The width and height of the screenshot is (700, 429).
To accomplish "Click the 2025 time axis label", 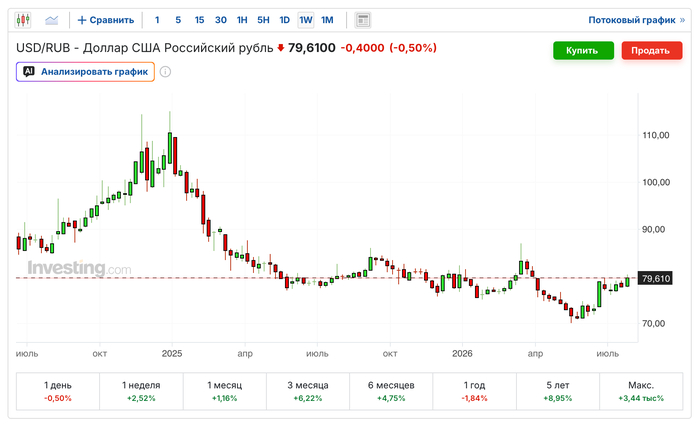I will pyautogui.click(x=172, y=354).
